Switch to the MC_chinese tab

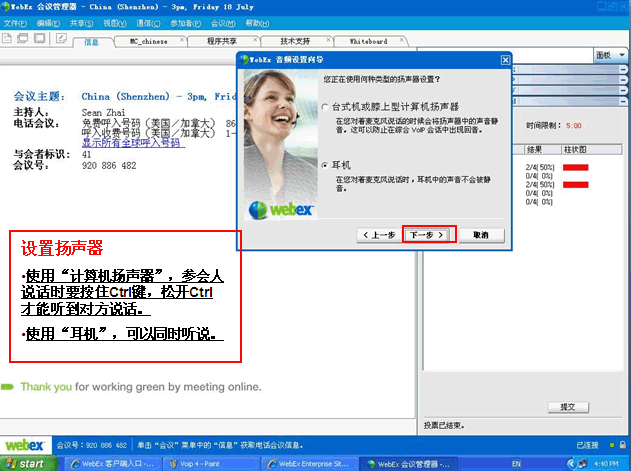coord(149,41)
